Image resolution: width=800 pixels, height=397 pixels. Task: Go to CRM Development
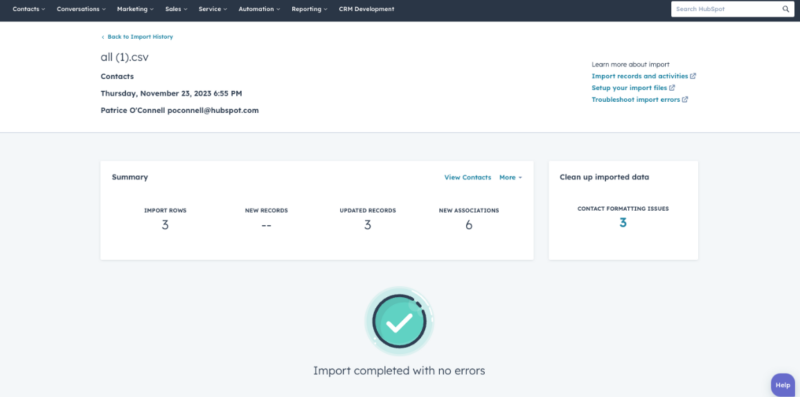[366, 9]
